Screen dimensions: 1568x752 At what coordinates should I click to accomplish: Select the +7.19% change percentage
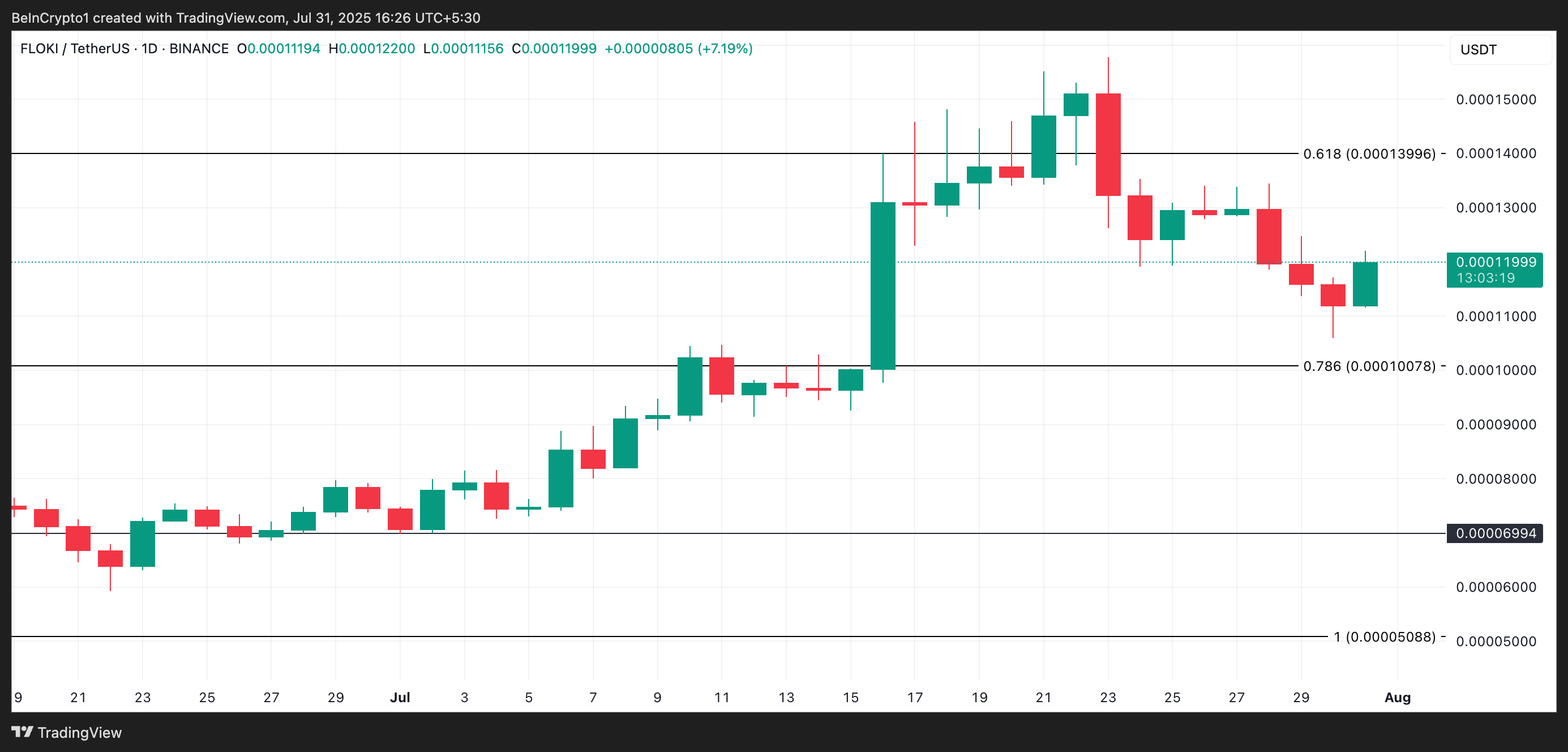coord(726,48)
